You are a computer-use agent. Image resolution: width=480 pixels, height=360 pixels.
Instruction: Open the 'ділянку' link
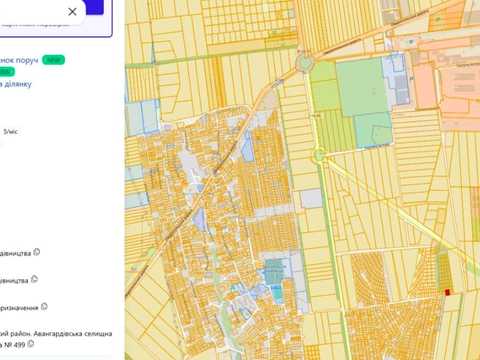(x=16, y=84)
